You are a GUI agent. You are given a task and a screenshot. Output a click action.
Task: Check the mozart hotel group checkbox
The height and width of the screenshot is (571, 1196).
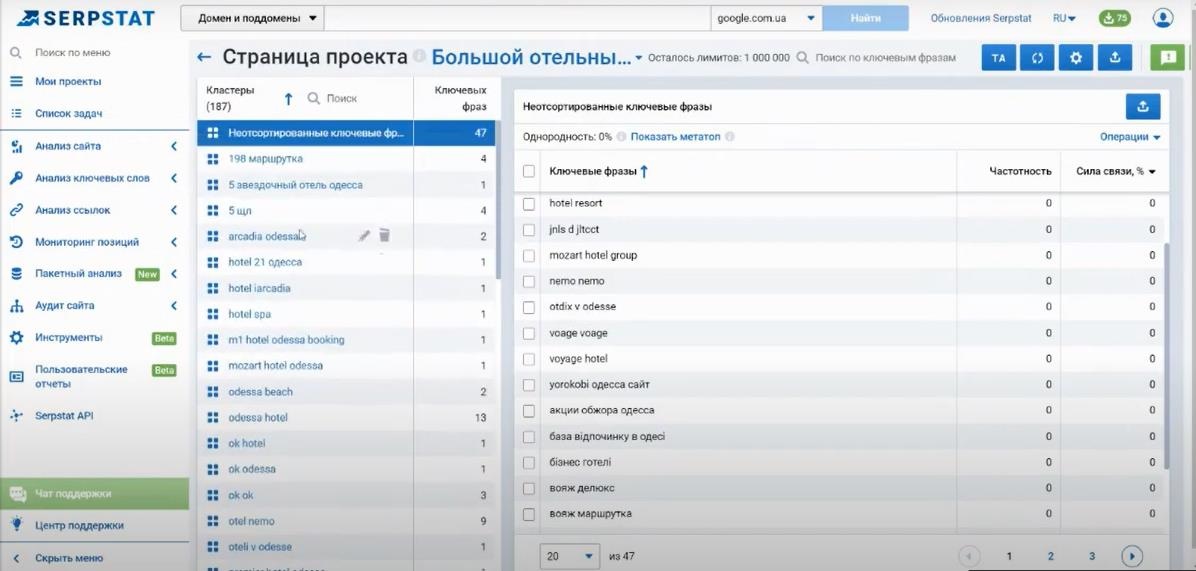[x=529, y=255]
